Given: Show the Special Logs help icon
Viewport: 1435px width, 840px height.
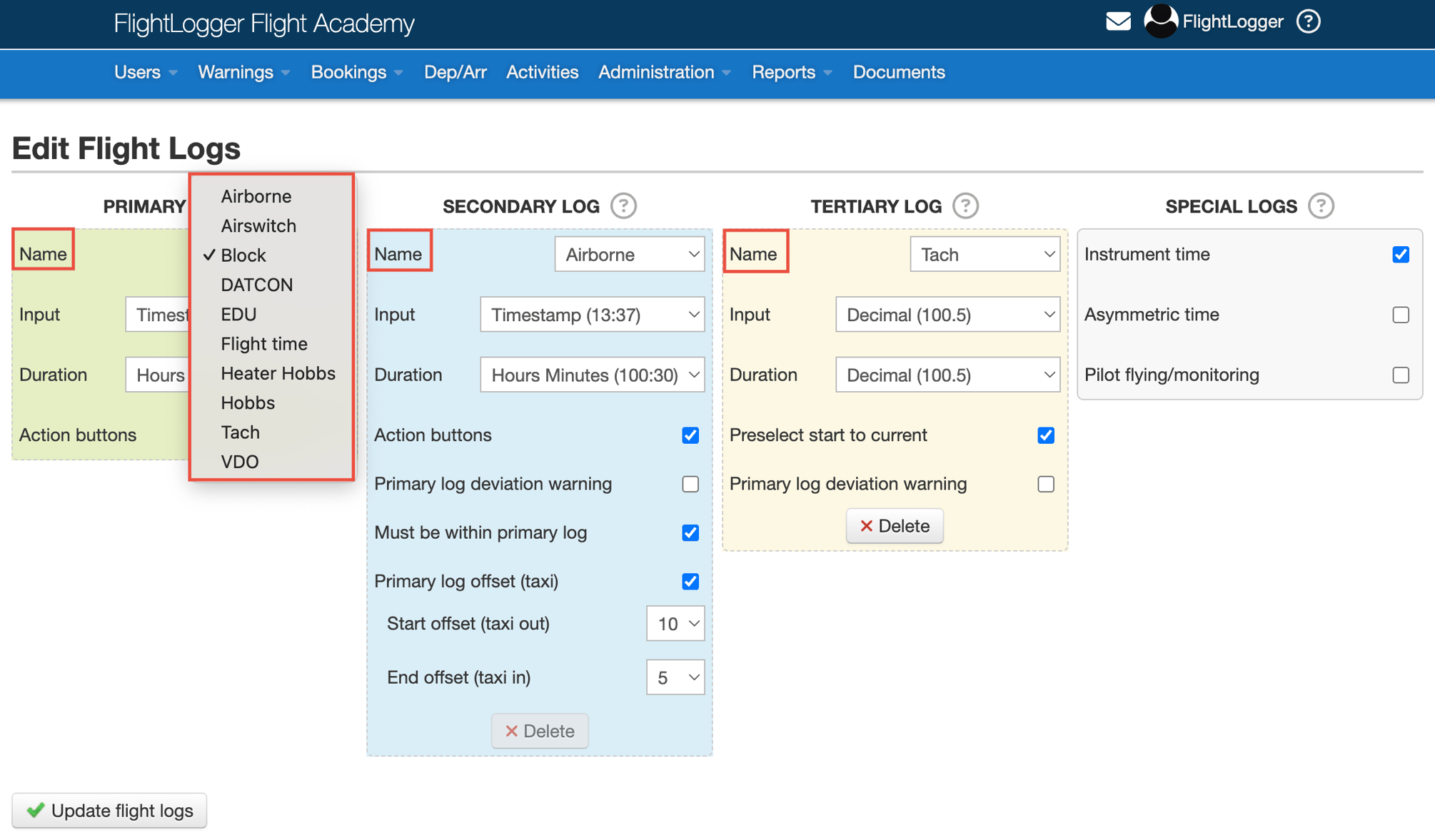Looking at the screenshot, I should click(x=1321, y=206).
